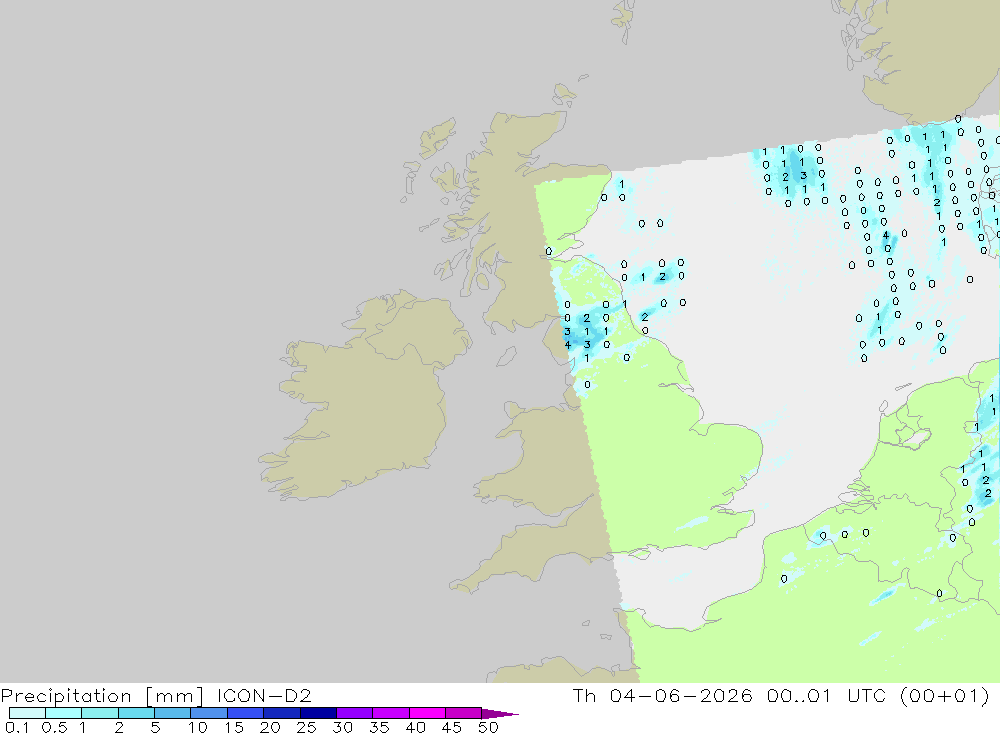Click the magenta swatch between 40 and 45

pyautogui.click(x=427, y=713)
